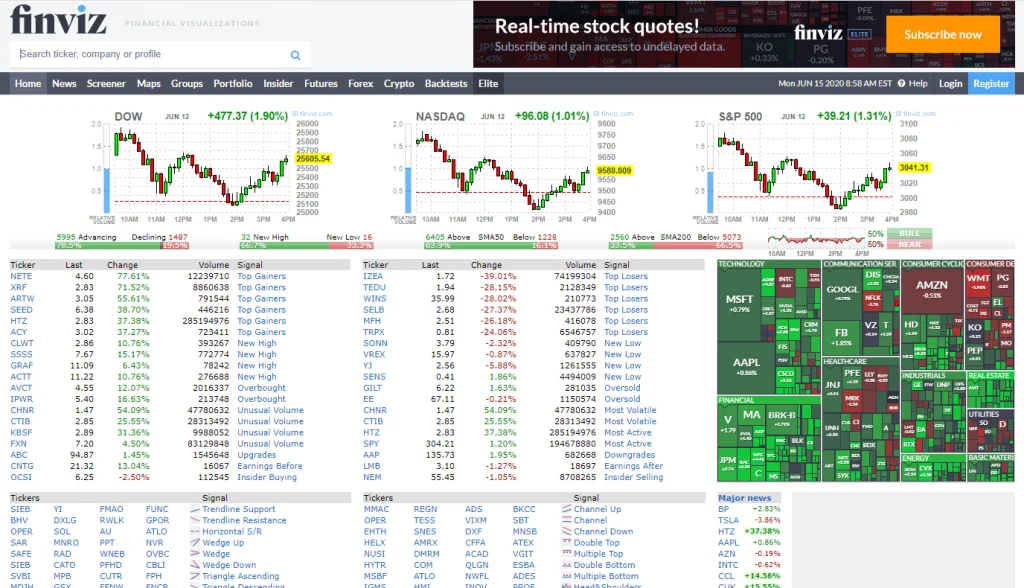This screenshot has width=1024, height=588.
Task: Click the Wedge Up pattern icon
Action: [195, 542]
